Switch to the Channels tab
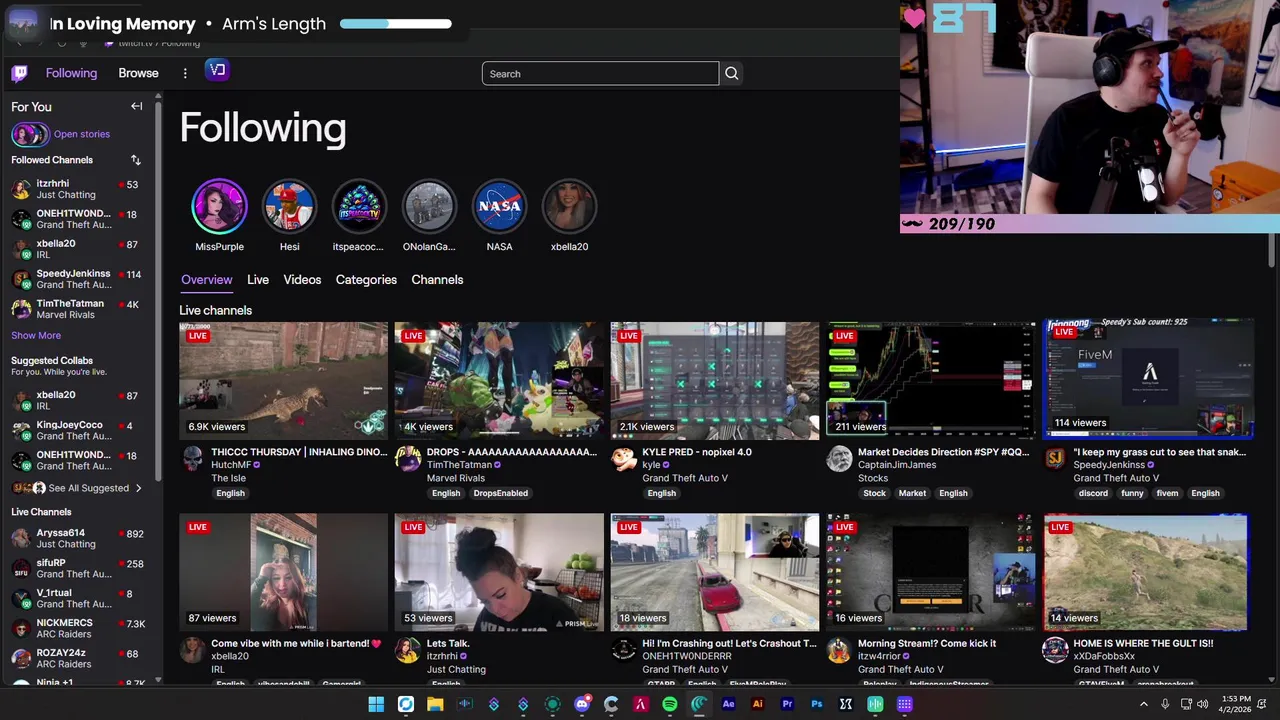The image size is (1280, 720). tap(437, 280)
